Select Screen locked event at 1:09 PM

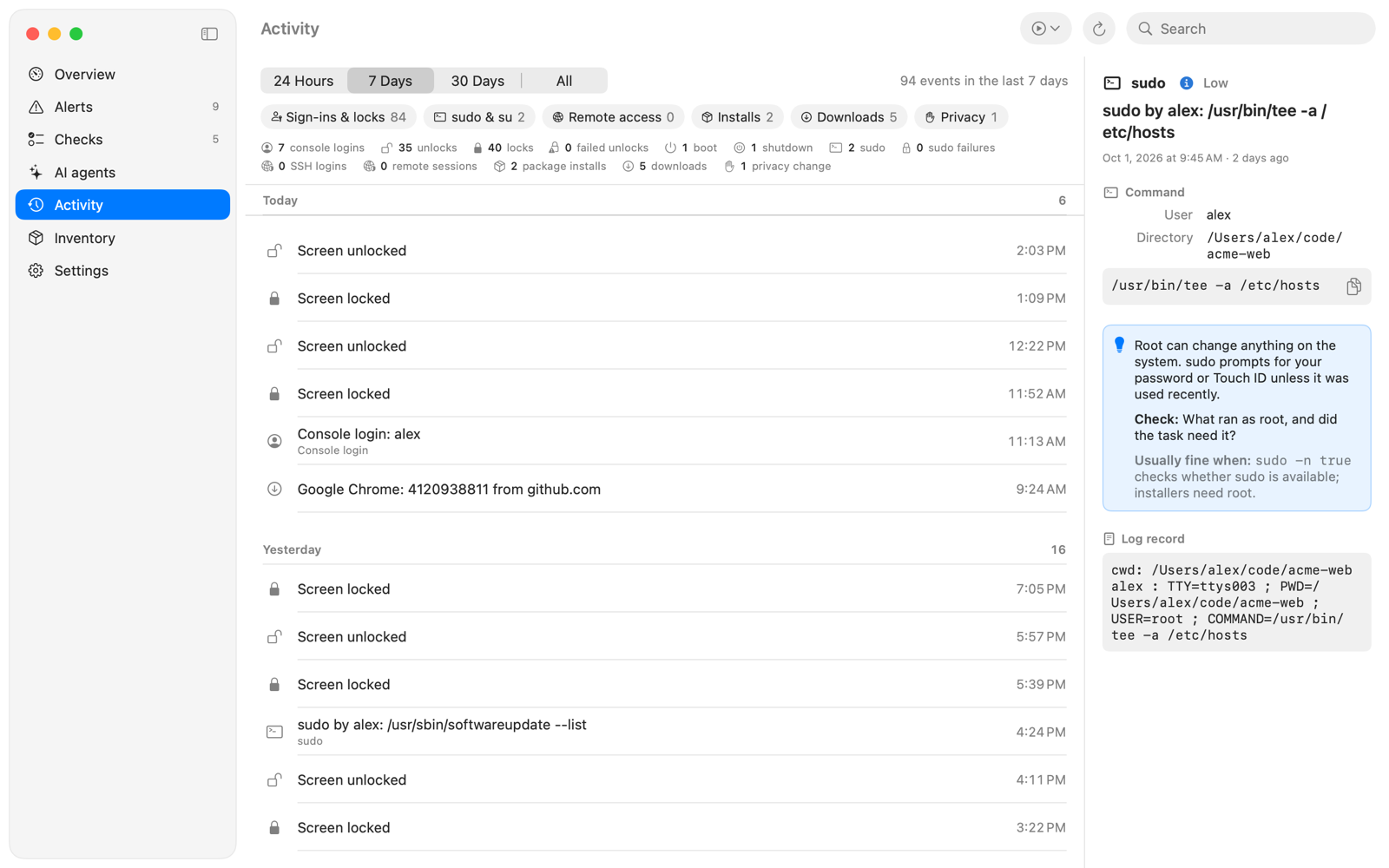pos(664,299)
